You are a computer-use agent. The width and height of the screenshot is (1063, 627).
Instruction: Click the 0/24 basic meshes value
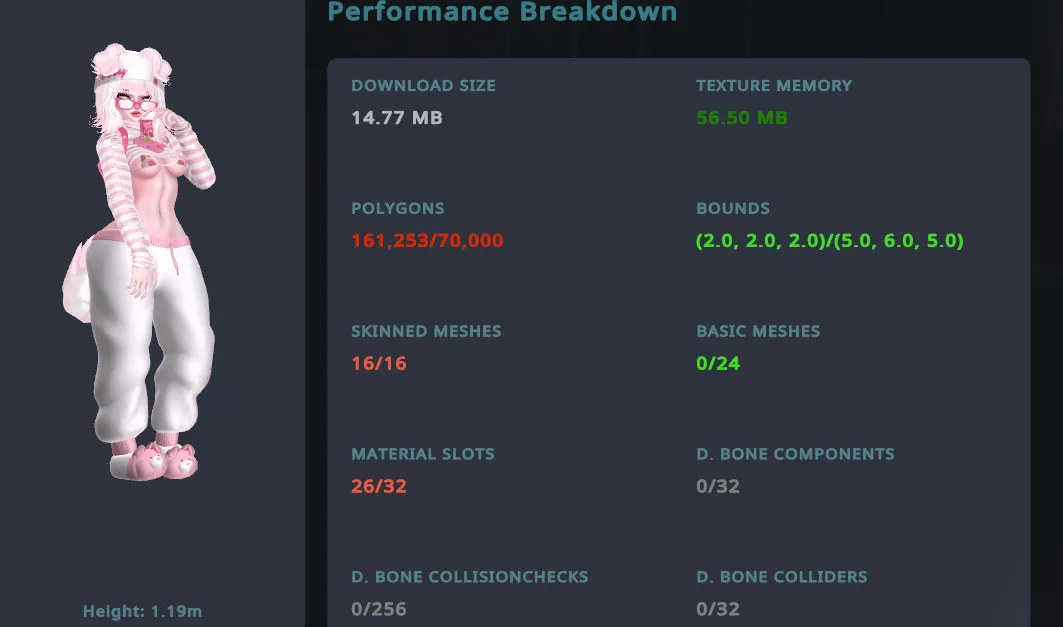tap(718, 363)
